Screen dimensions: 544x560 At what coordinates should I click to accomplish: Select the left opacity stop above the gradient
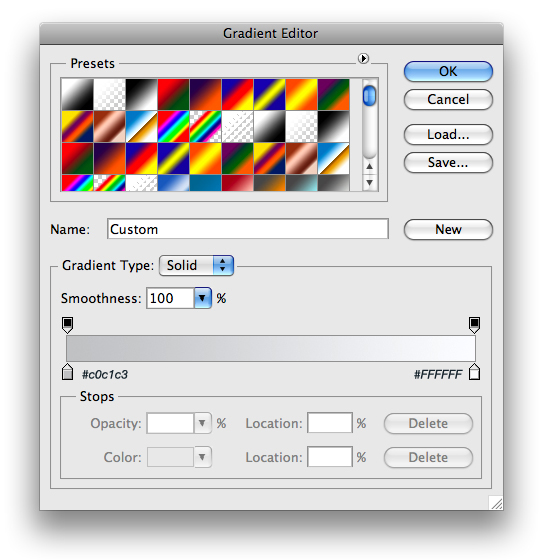click(x=68, y=325)
